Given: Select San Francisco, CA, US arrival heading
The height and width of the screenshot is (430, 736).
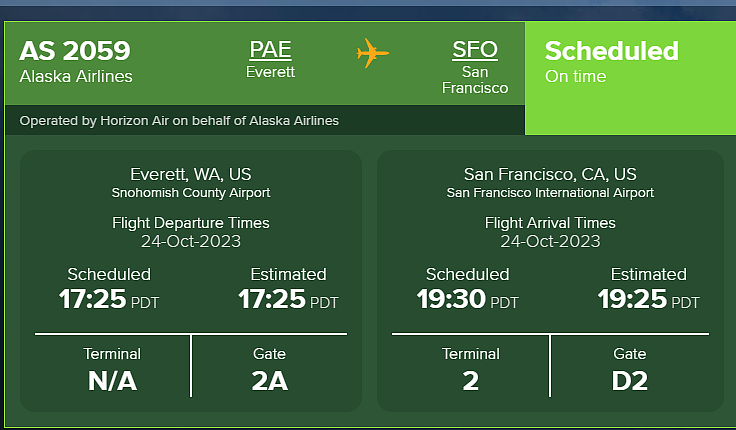Looking at the screenshot, I should coord(550,174).
